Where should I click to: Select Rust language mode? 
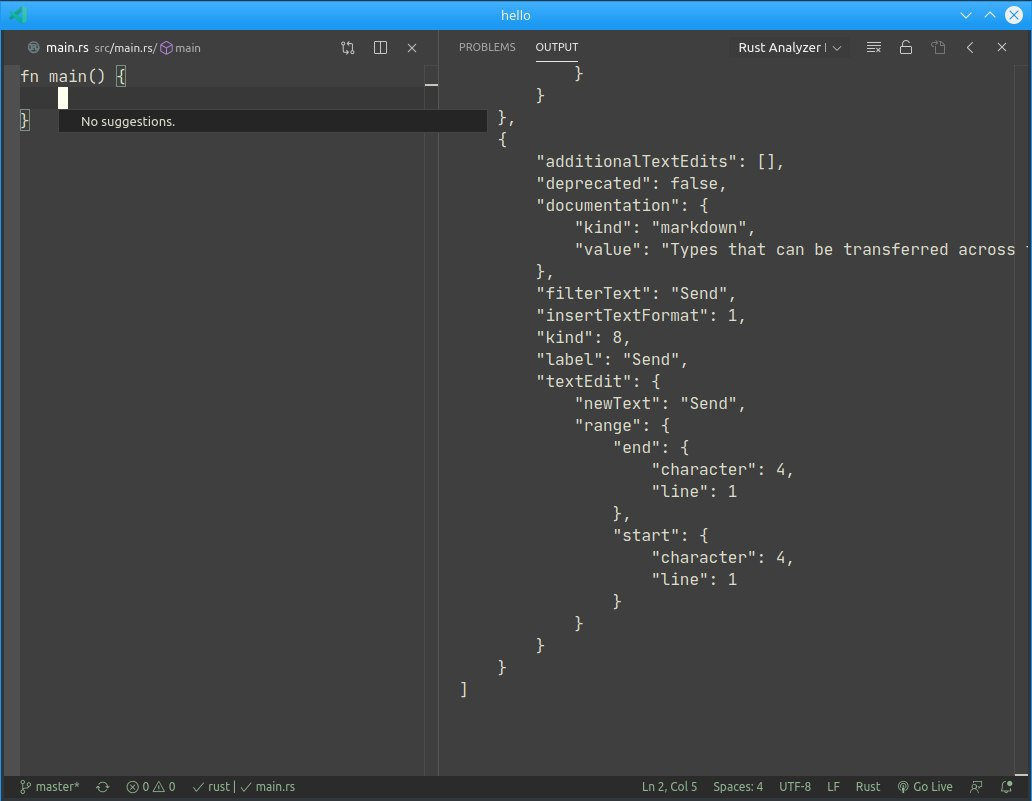click(867, 787)
